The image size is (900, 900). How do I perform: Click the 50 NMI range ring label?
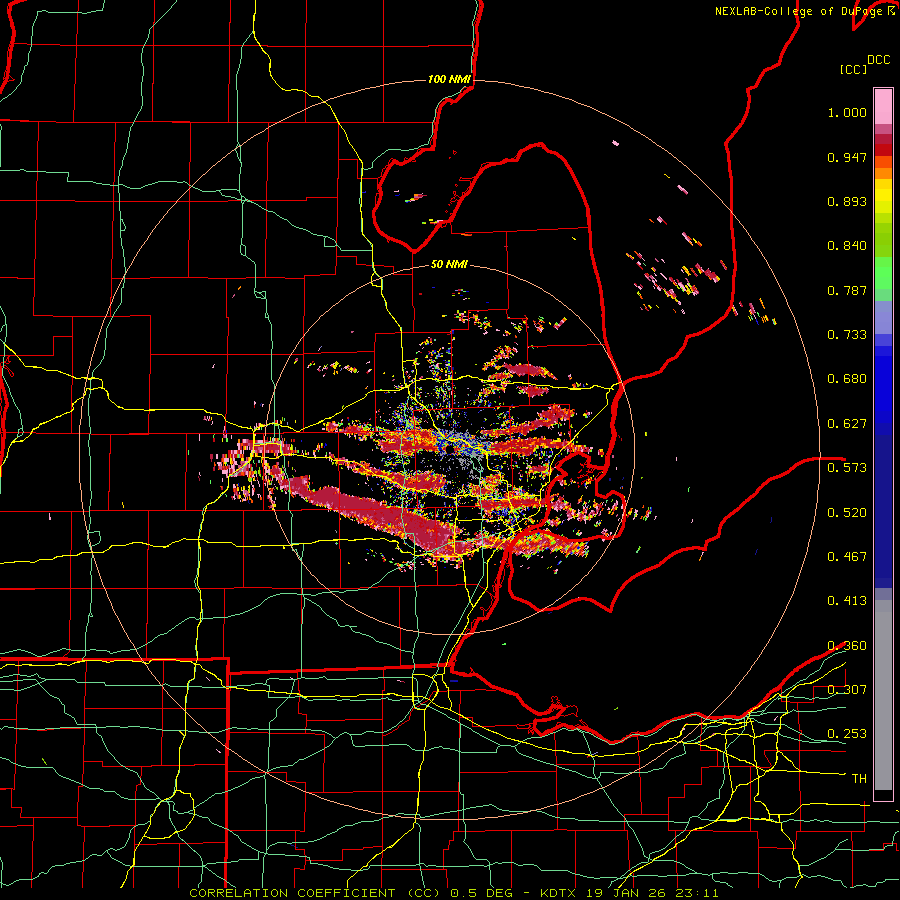[449, 264]
